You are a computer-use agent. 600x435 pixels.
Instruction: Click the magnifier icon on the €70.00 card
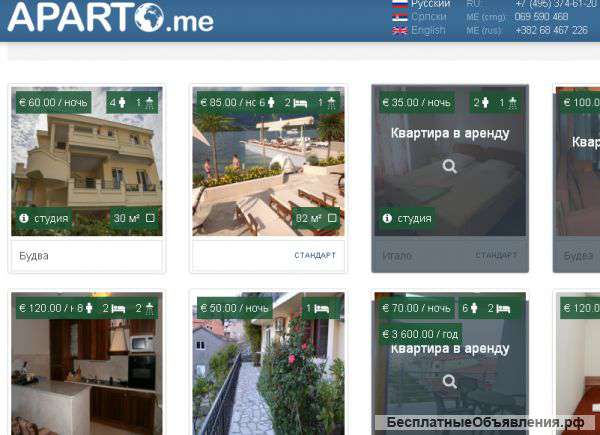(x=450, y=381)
